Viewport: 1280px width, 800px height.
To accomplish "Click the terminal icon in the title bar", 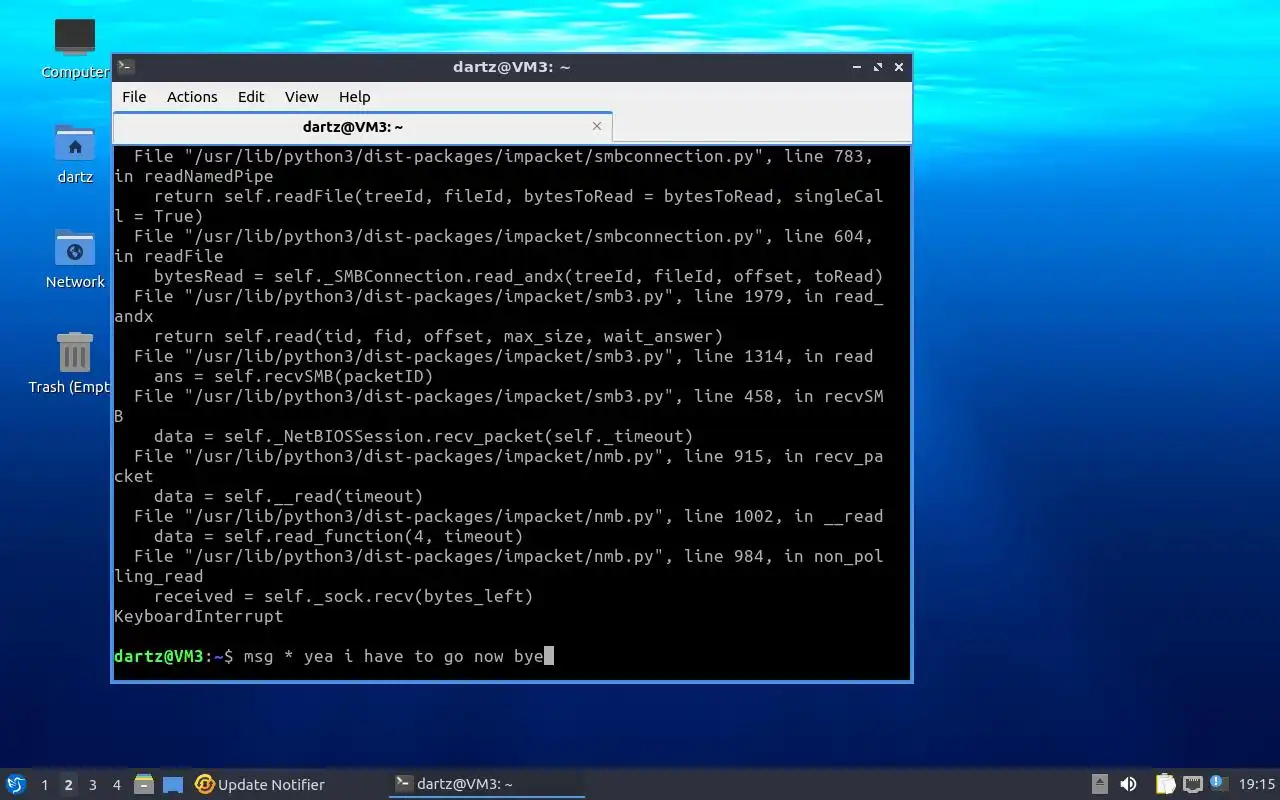I will point(126,67).
